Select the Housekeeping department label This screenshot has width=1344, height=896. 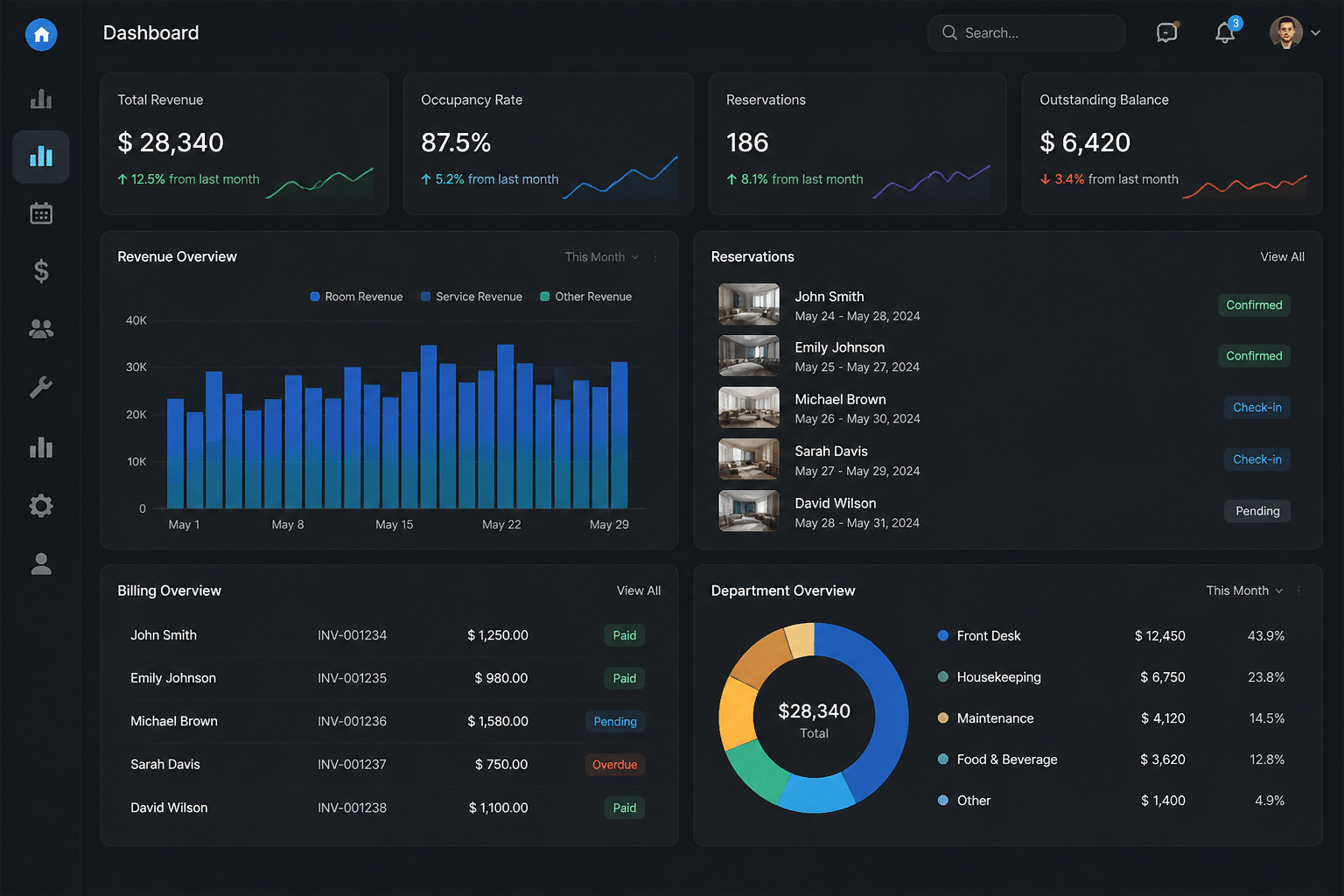click(998, 677)
